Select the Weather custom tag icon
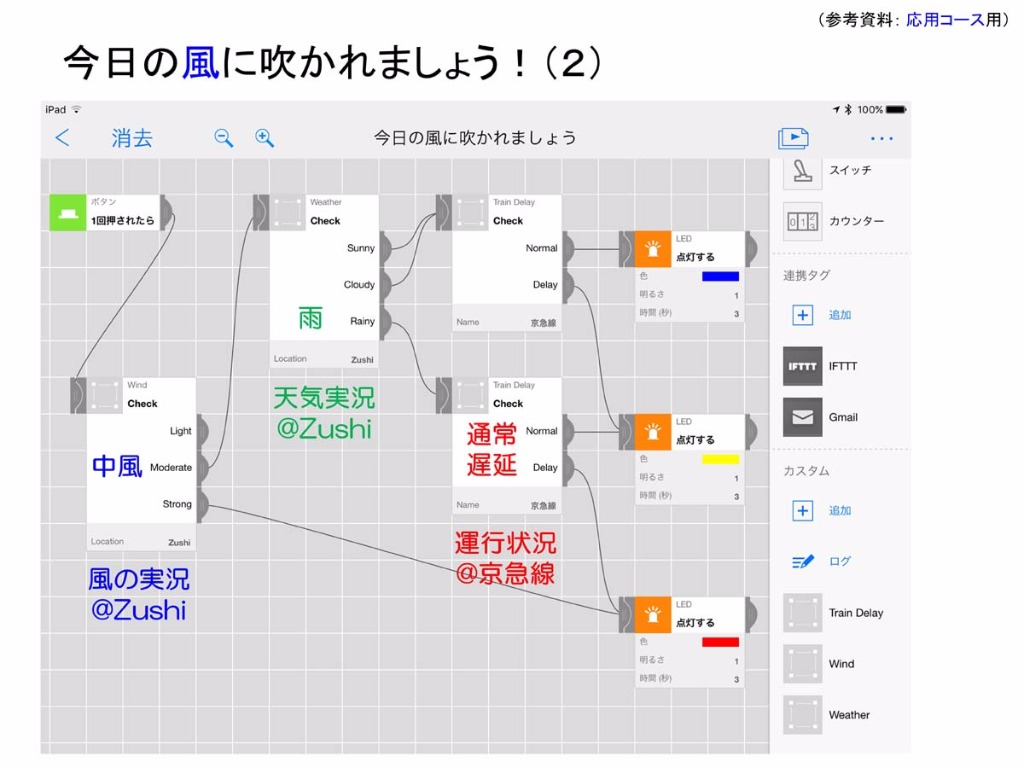Screen dimensions: 1024x768 803,715
